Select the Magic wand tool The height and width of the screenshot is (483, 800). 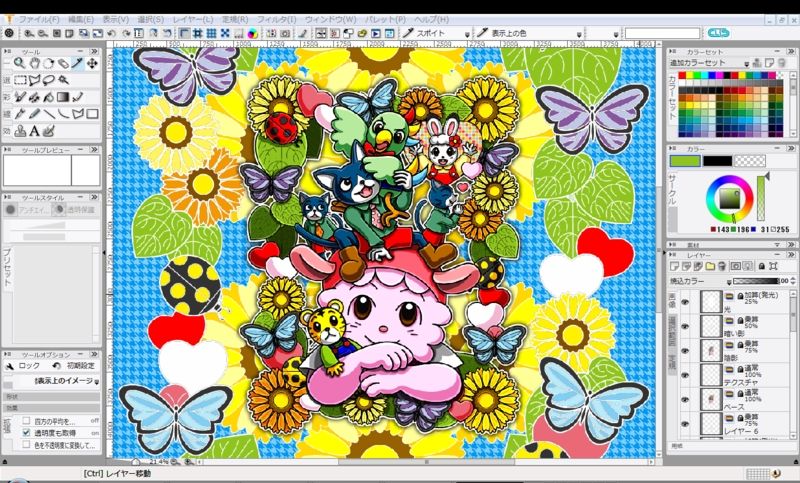point(63,80)
